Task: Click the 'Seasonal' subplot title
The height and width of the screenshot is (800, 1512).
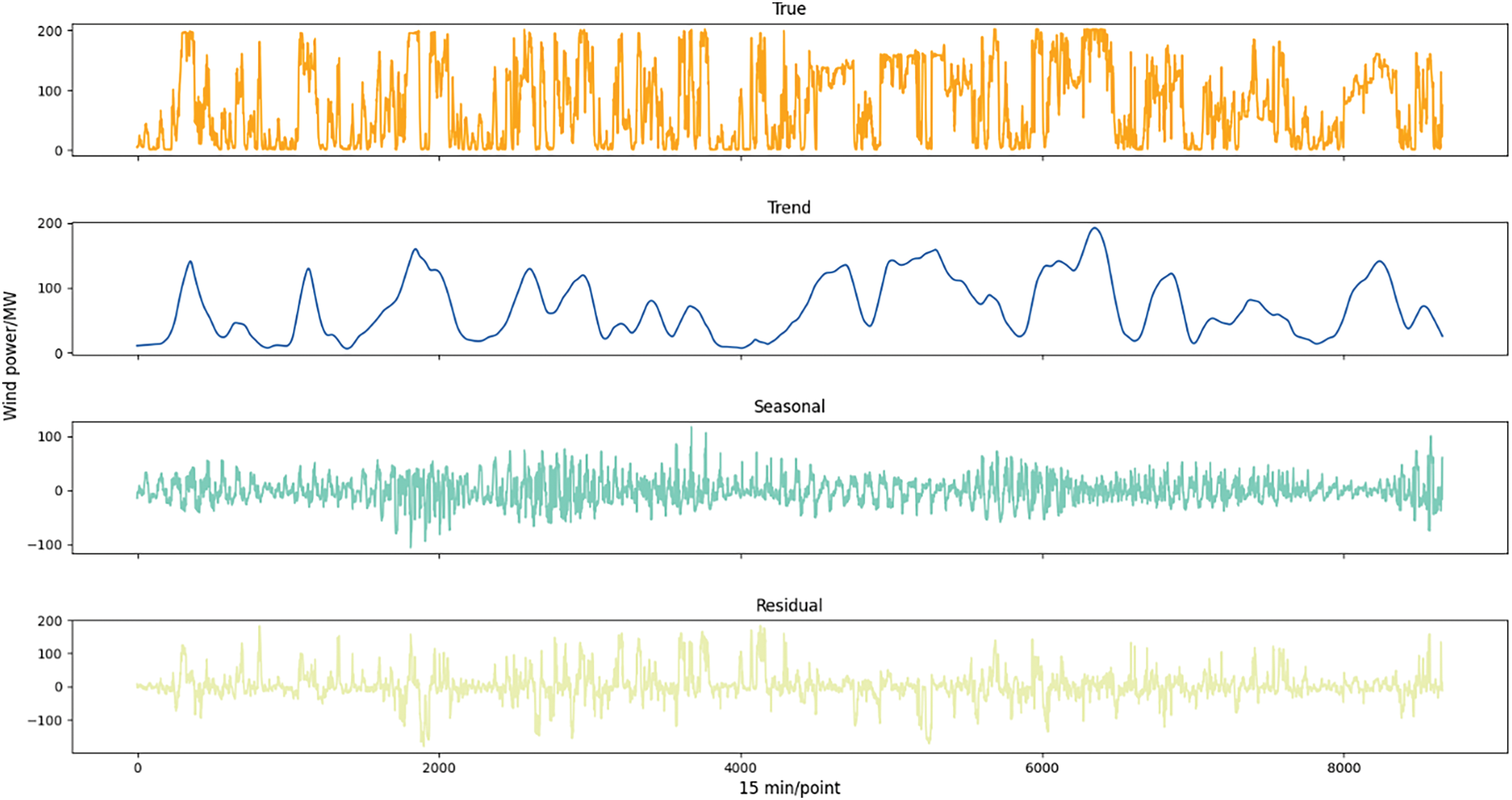Action: tap(789, 407)
